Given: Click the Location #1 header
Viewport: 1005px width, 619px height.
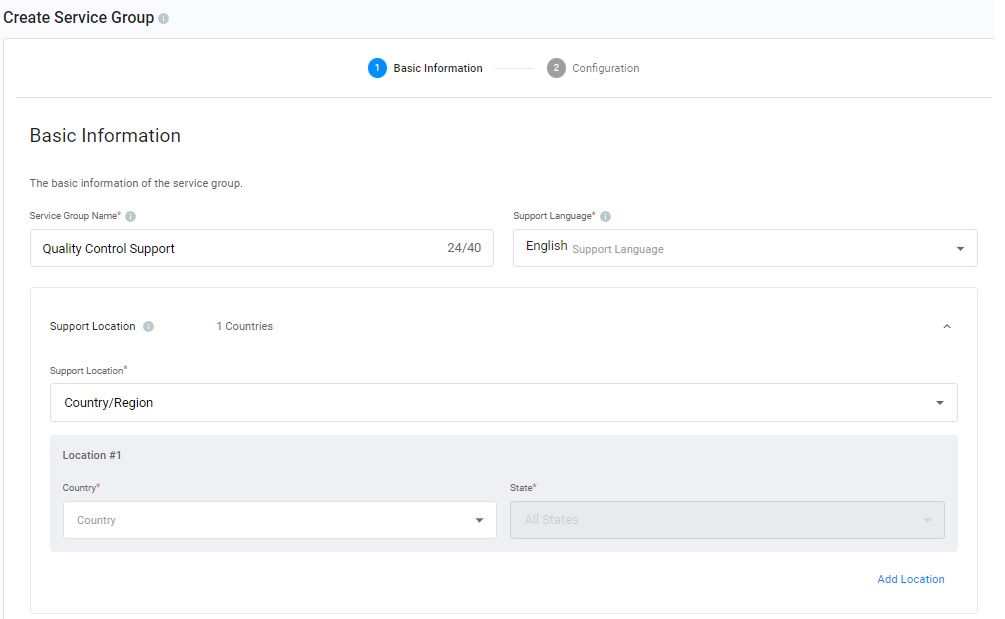Looking at the screenshot, I should [x=92, y=455].
